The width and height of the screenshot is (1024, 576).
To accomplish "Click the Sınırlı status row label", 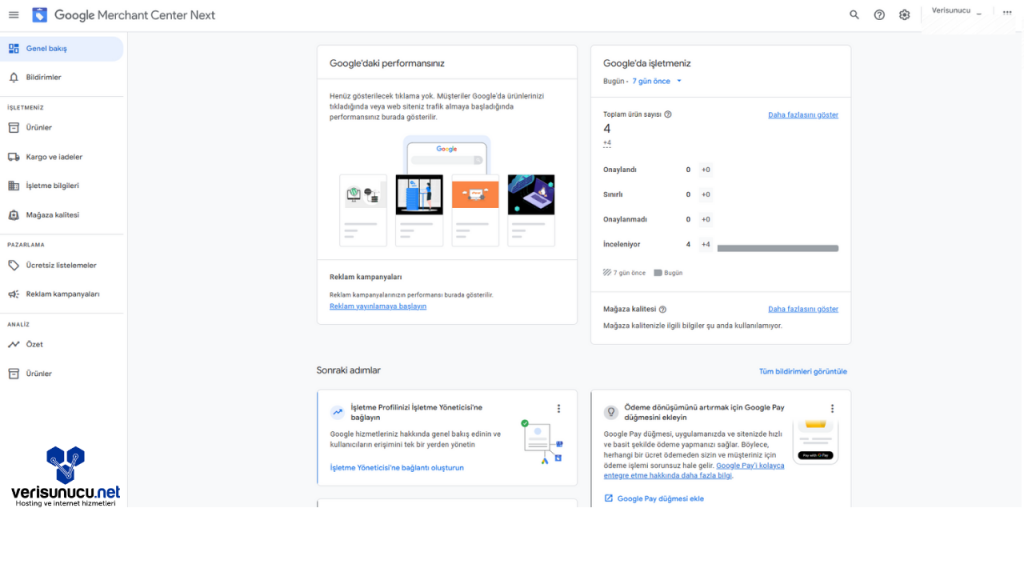I will (613, 195).
